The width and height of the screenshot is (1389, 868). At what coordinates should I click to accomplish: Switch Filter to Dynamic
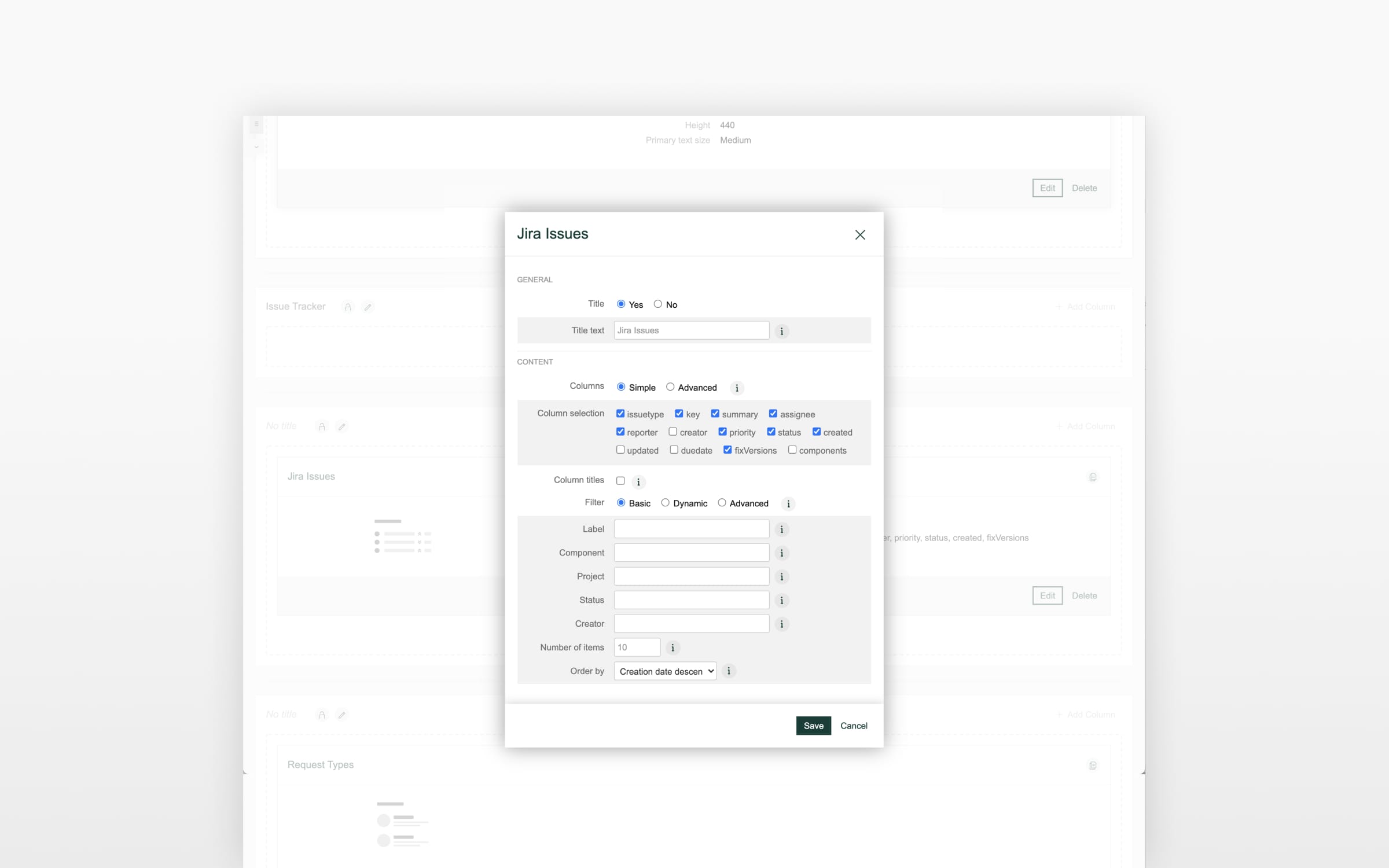pos(665,502)
